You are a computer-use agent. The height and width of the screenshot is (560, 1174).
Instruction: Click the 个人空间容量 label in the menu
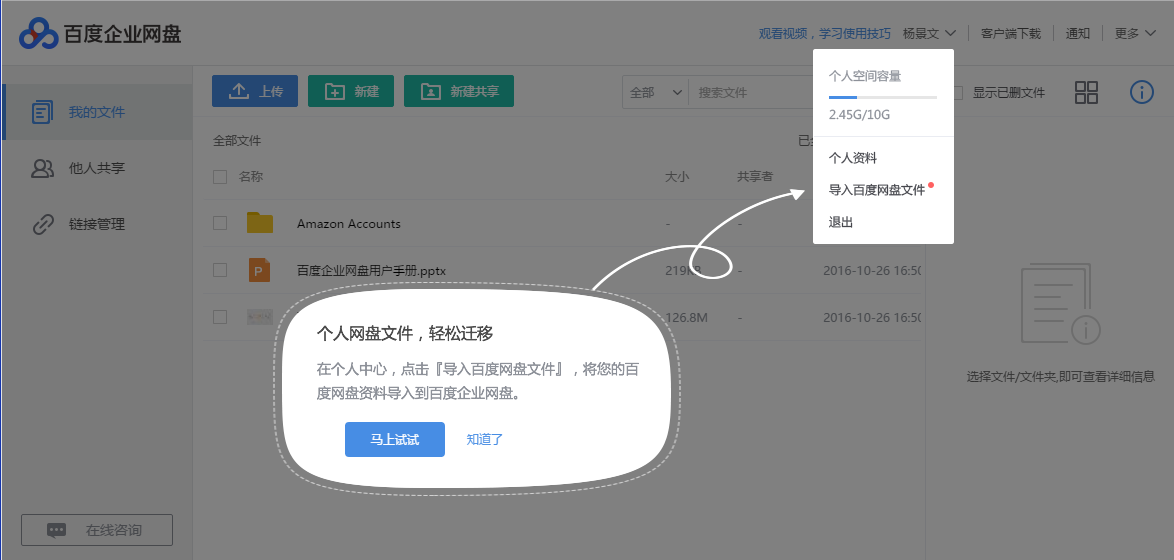tap(865, 76)
